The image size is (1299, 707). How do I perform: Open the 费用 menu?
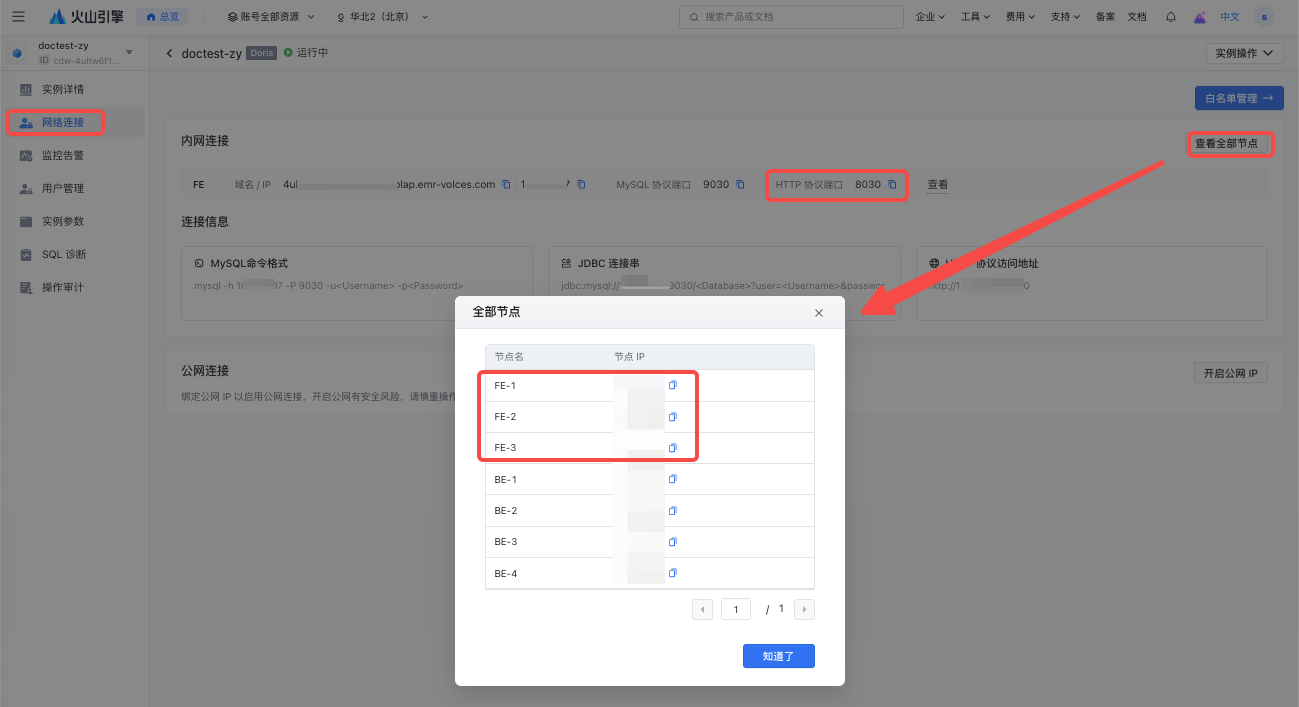(1020, 17)
